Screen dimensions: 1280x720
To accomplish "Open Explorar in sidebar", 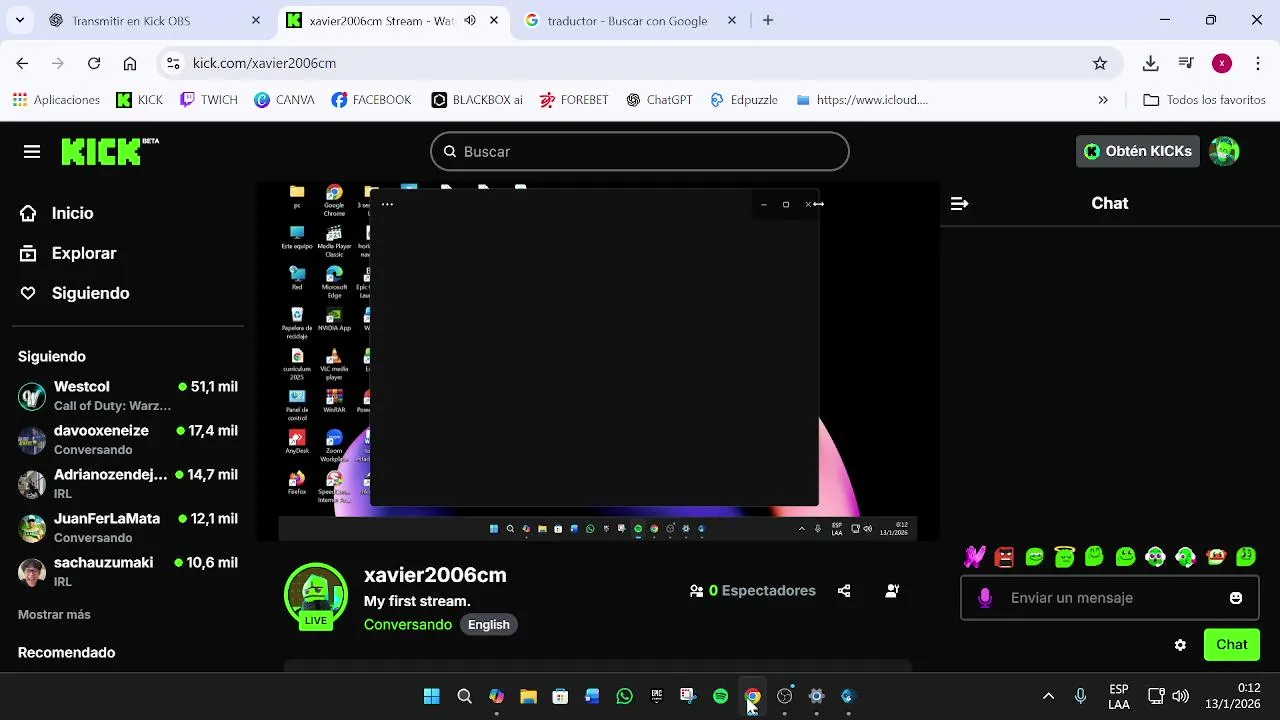I will click(x=68, y=253).
